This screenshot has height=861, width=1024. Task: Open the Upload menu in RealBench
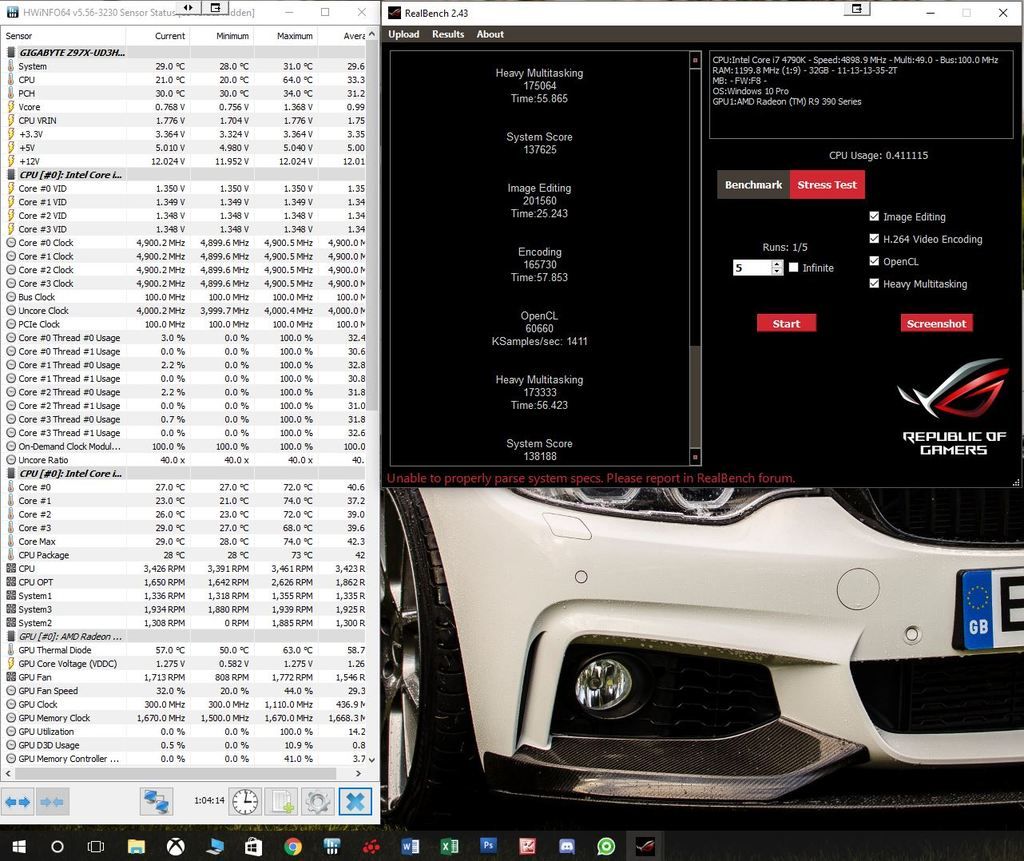(x=404, y=34)
